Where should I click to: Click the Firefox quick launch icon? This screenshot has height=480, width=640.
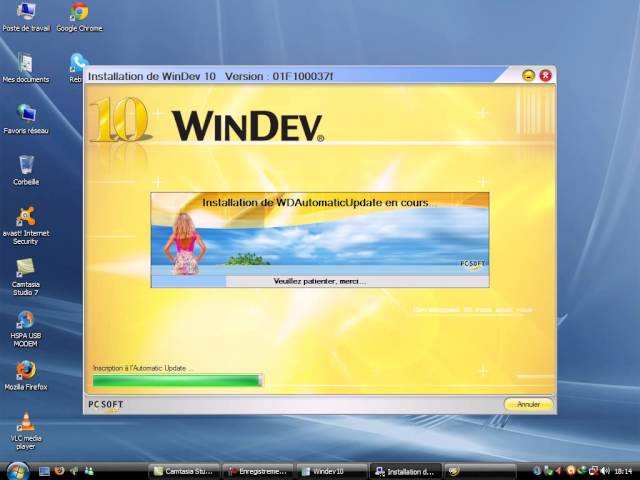click(x=60, y=471)
